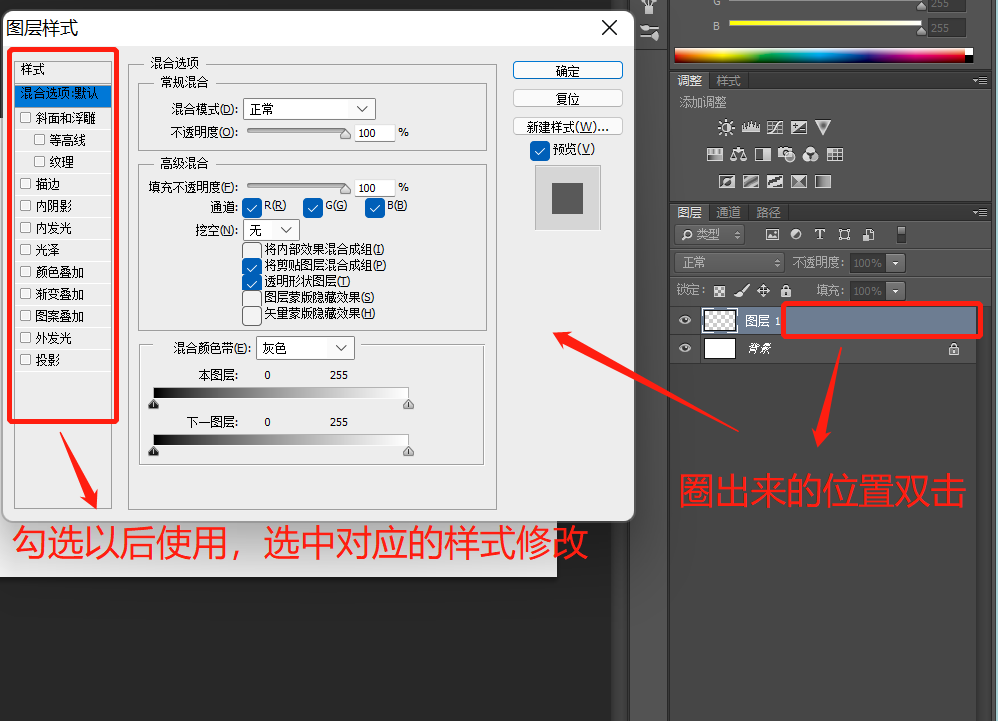
Task: Add a Brightness/Contrast adjustment (sun icon)
Action: point(726,127)
